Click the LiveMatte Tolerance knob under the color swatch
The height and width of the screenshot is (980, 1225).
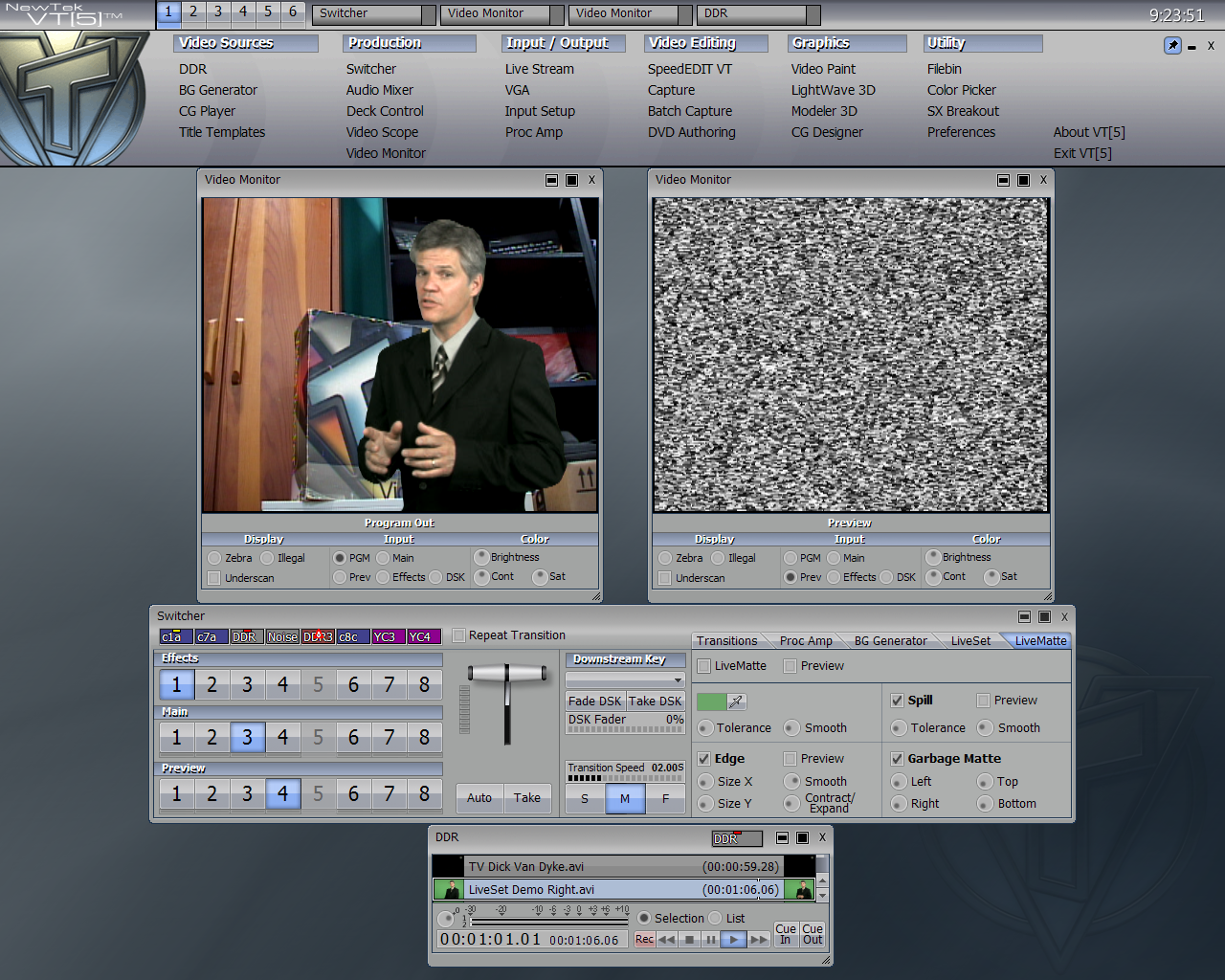pyautogui.click(x=706, y=728)
